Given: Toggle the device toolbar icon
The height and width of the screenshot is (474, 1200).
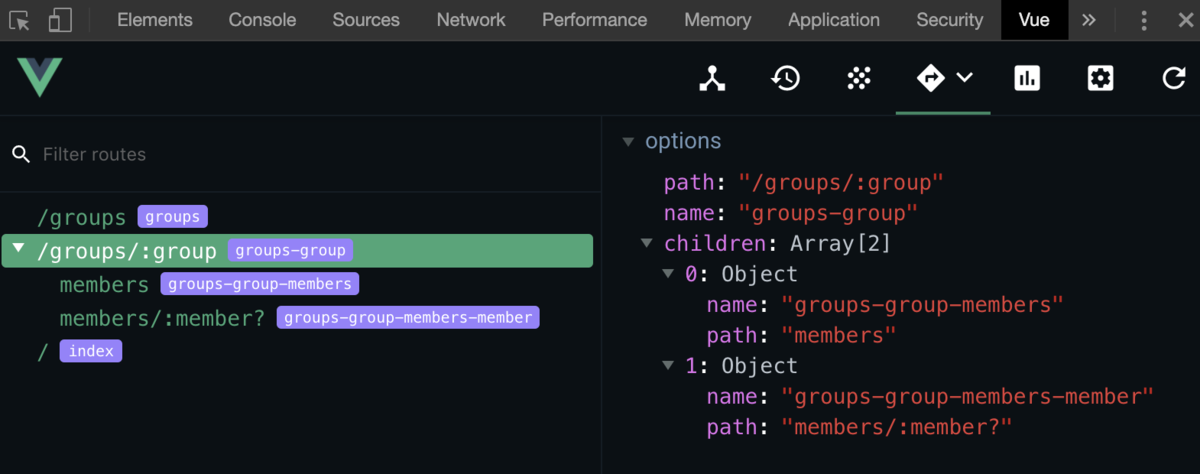Looking at the screenshot, I should pos(60,20).
